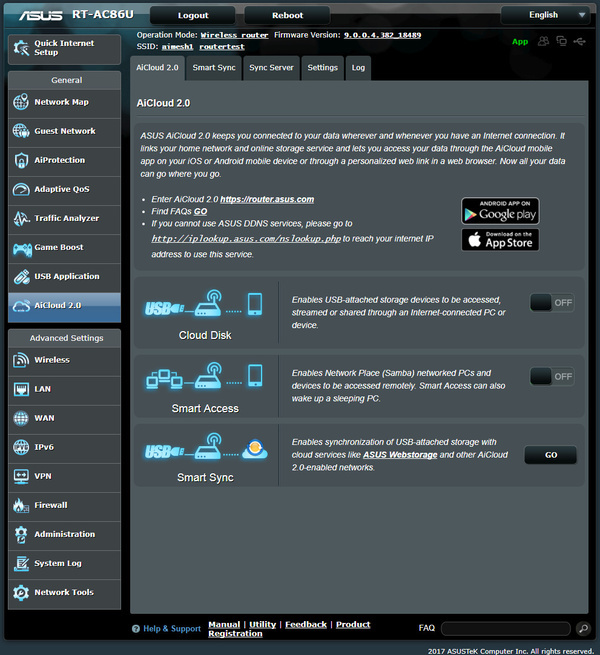Click the Game Boost controller icon

pyautogui.click(x=22, y=249)
